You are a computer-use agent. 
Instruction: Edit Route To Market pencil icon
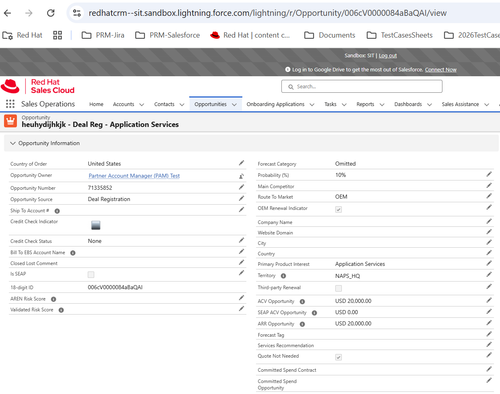coord(489,196)
